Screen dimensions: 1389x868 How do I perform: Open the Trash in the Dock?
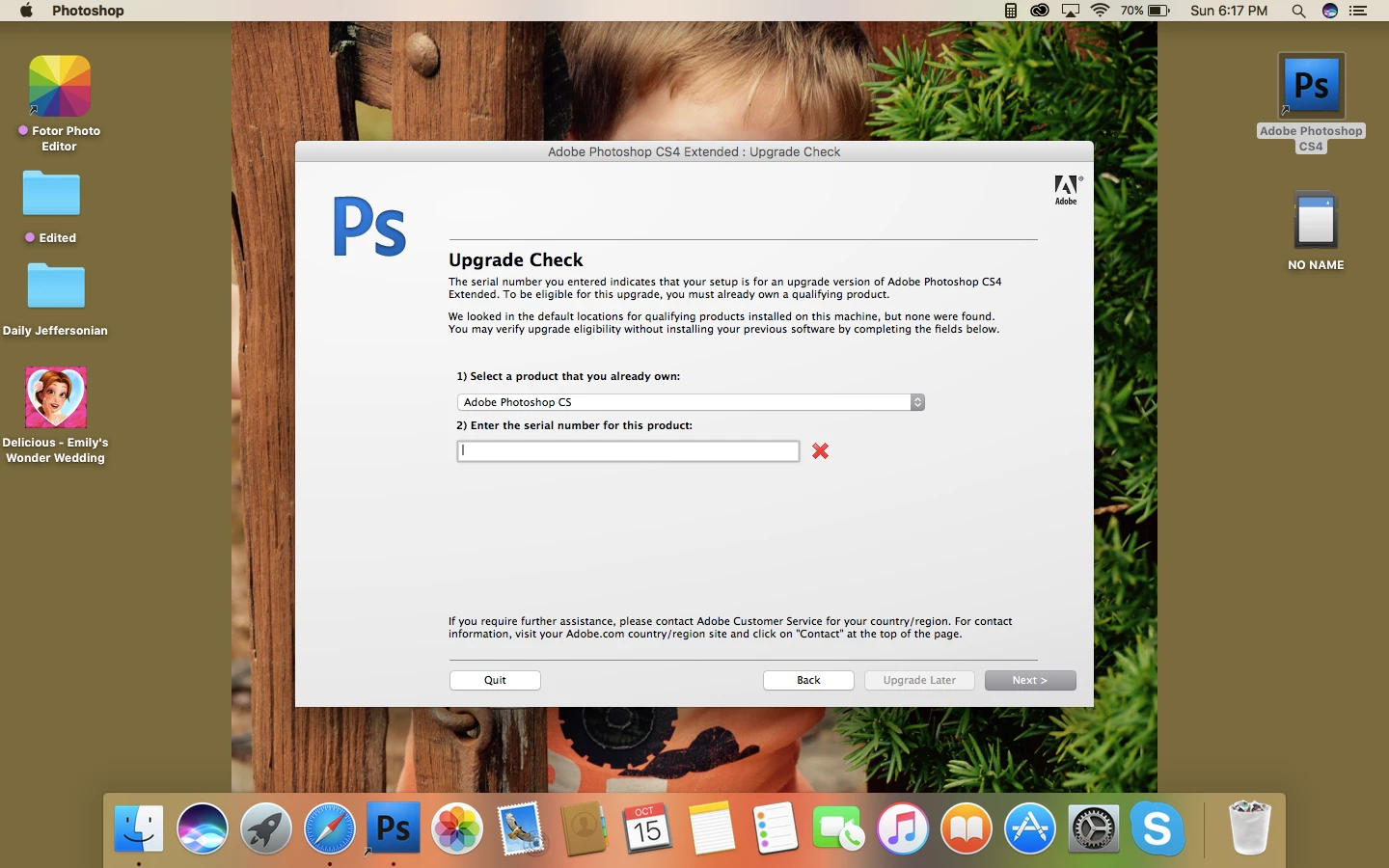(1250, 828)
